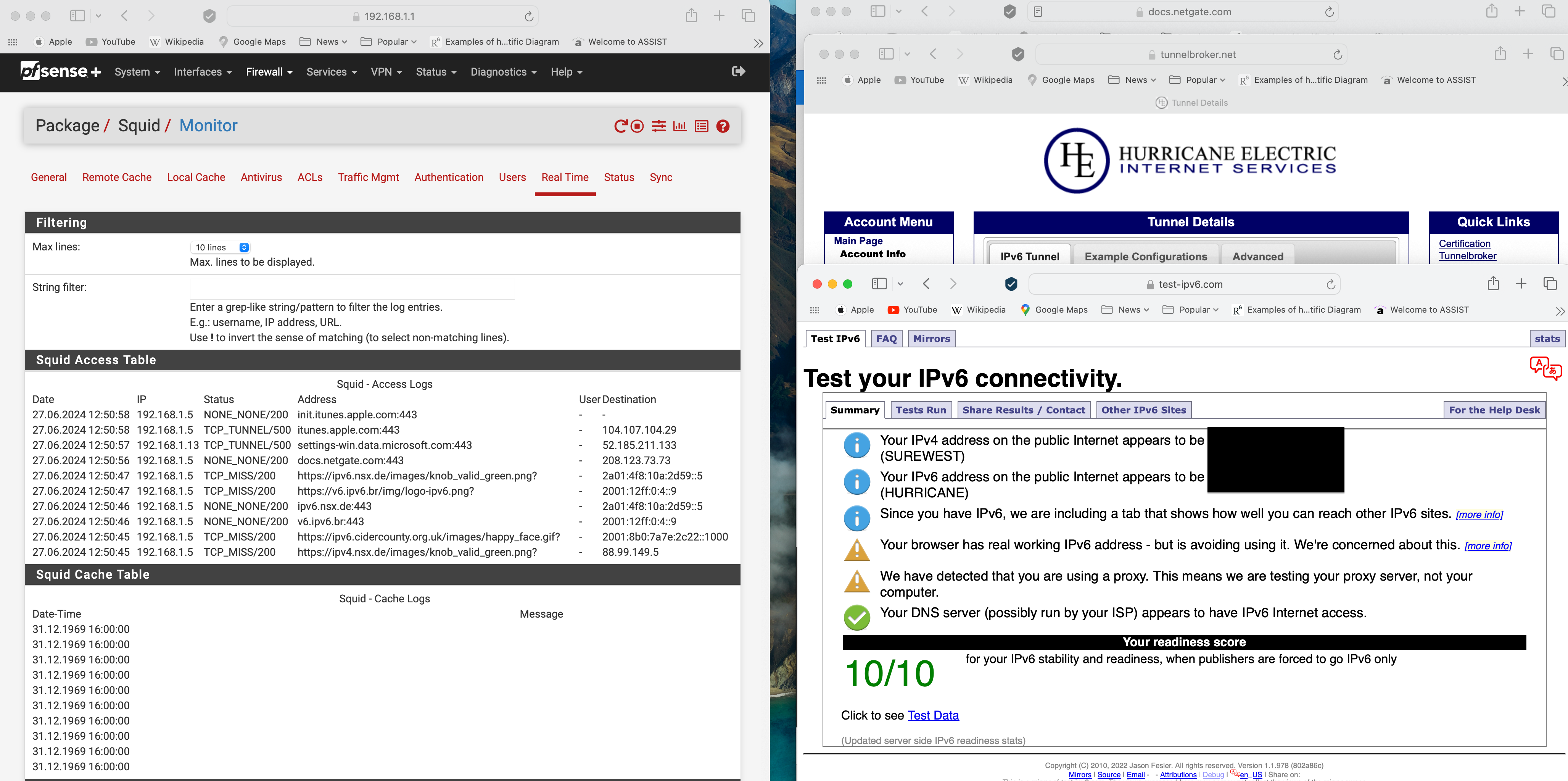
Task: Click the red help question icon
Action: [x=723, y=126]
